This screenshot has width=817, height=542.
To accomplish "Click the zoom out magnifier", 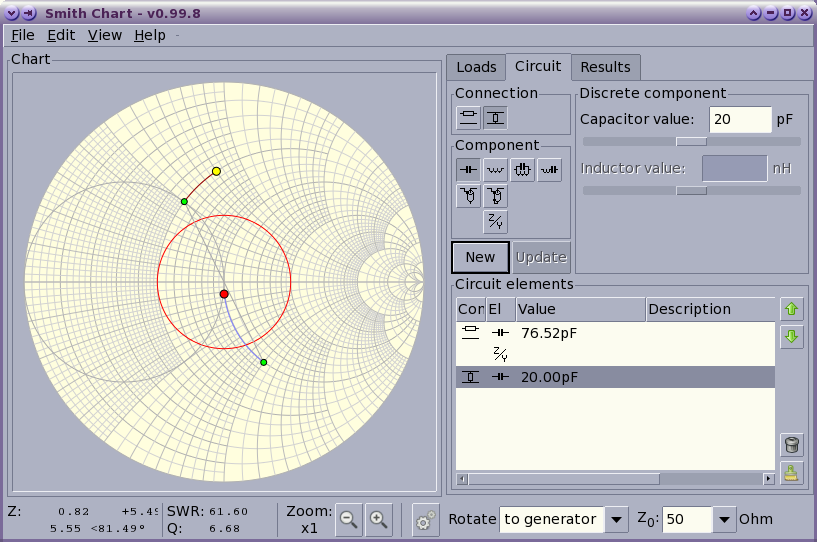I will [x=349, y=519].
